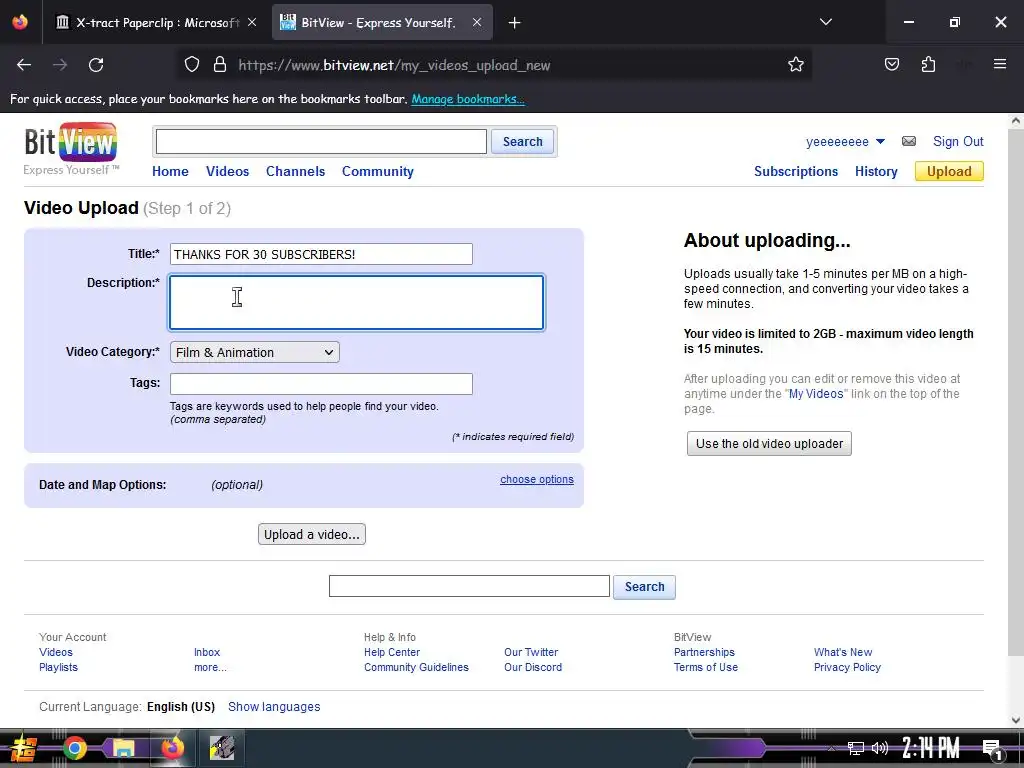
Task: Open footer Videos link
Action: click(x=56, y=652)
